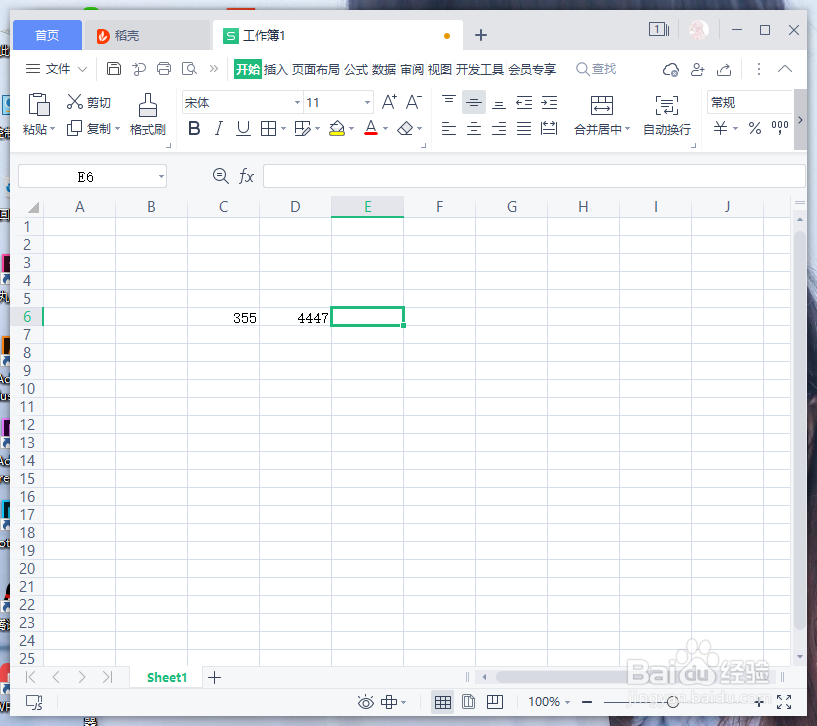Select cell D6 containing 4447
817x726 pixels.
(295, 317)
